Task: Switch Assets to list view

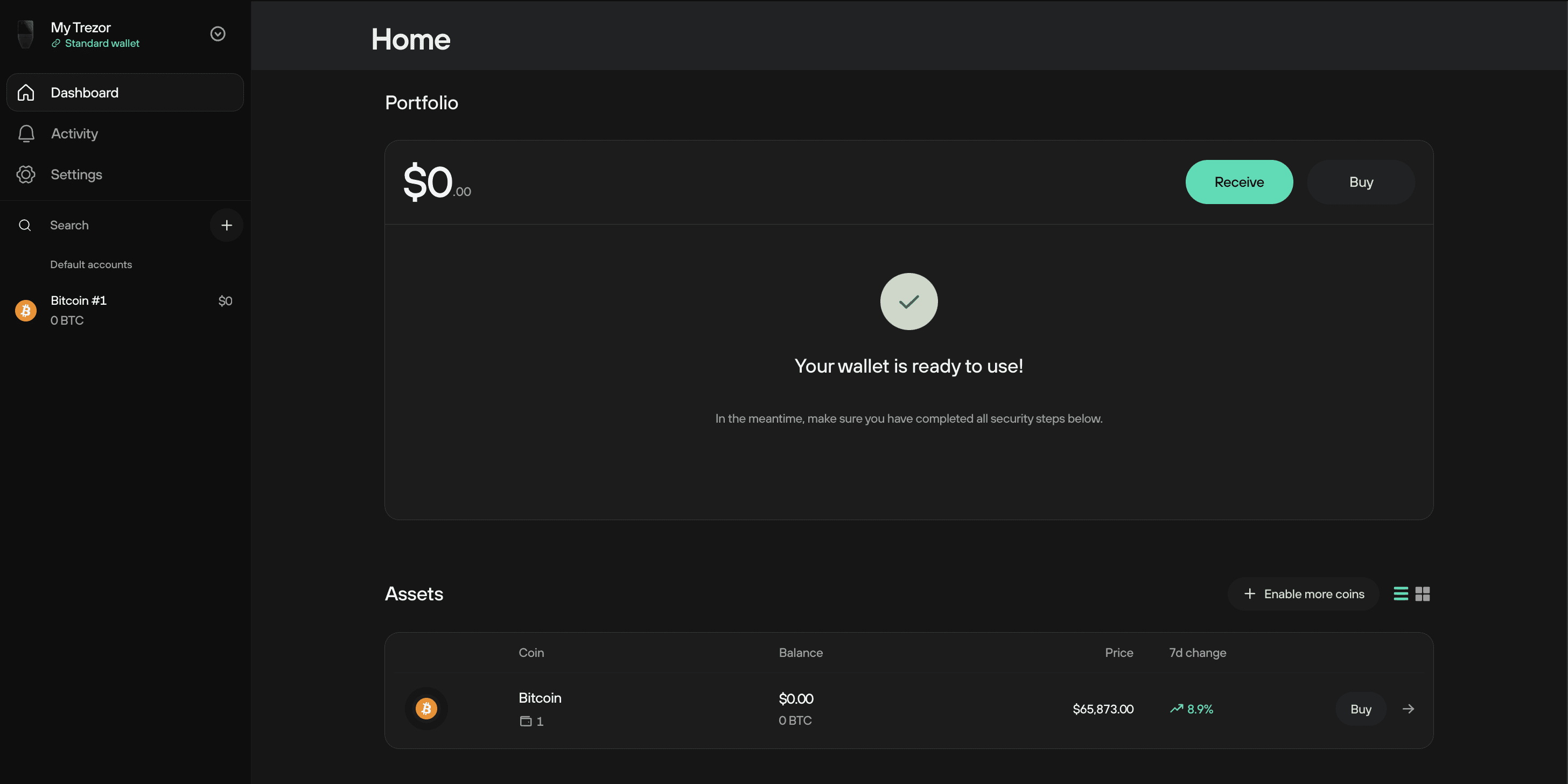Action: click(1401, 593)
